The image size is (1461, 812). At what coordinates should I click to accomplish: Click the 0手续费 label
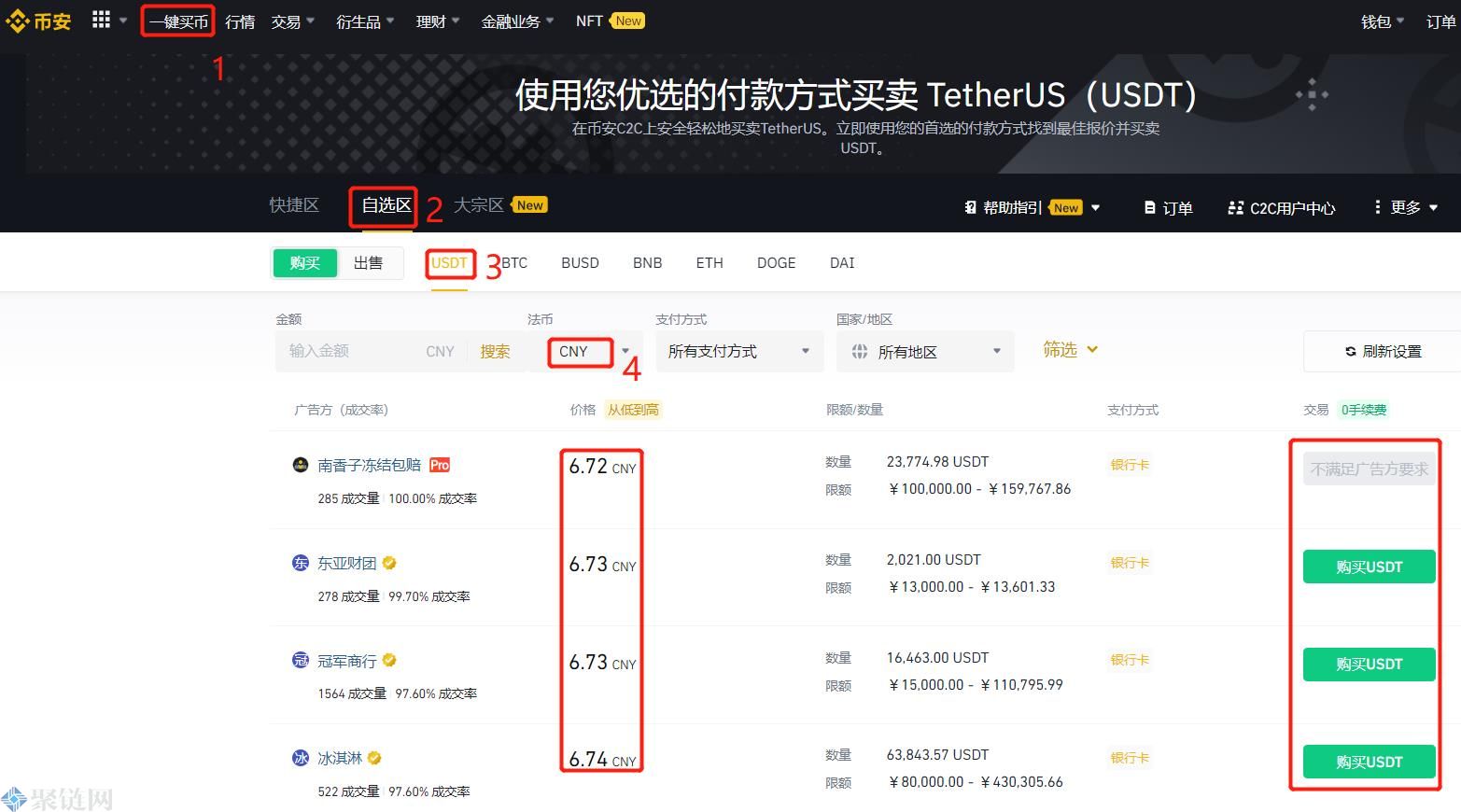(1363, 410)
